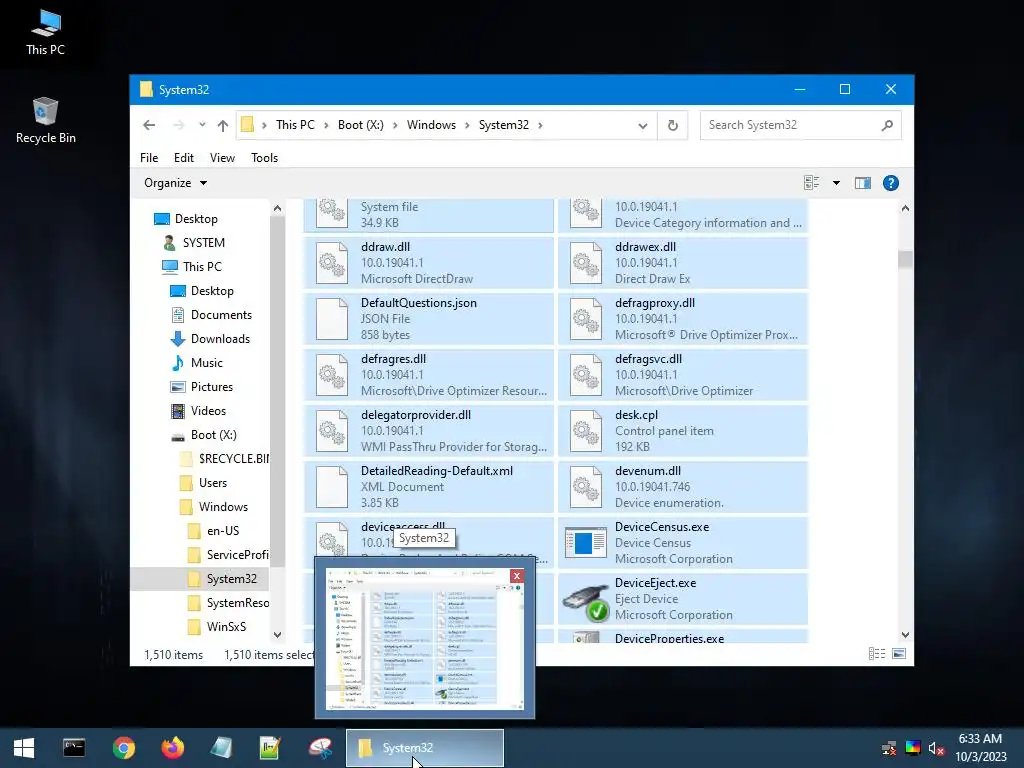1024x768 pixels.
Task: Click Boot (X:) in the address bar
Action: point(360,125)
